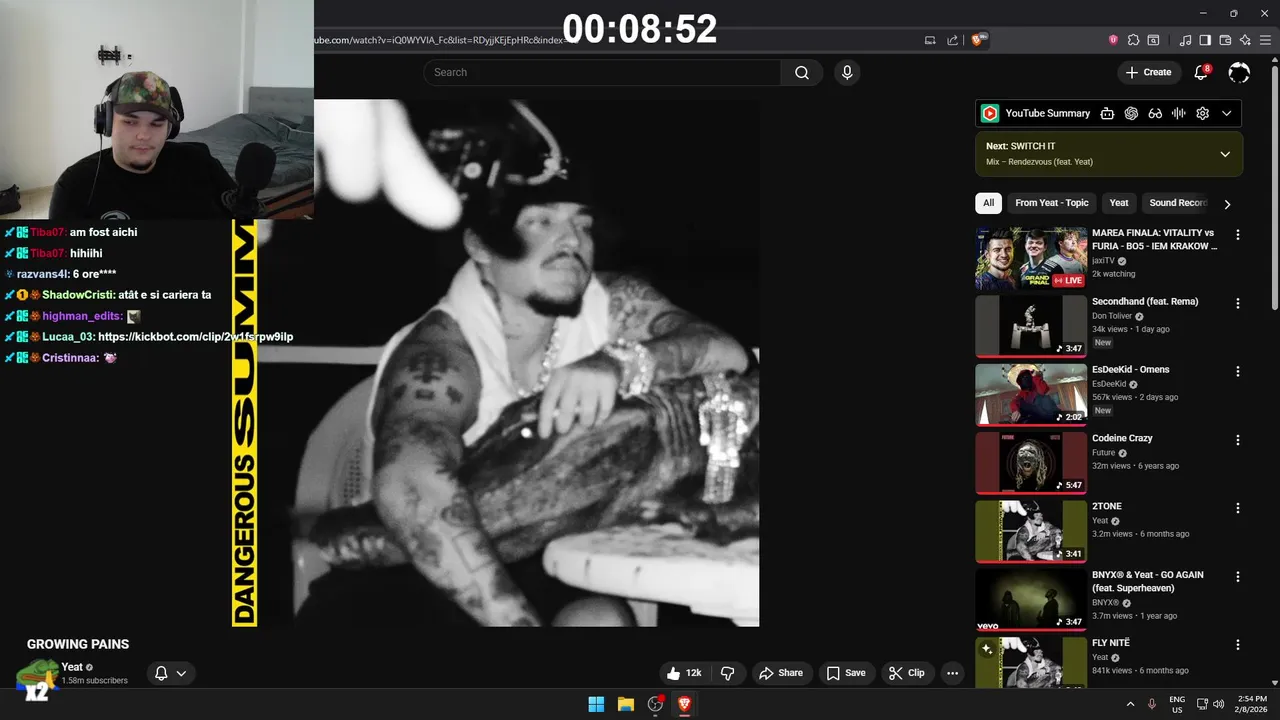Click the Clip button
Viewport: 1280px width, 720px height.
pos(907,673)
